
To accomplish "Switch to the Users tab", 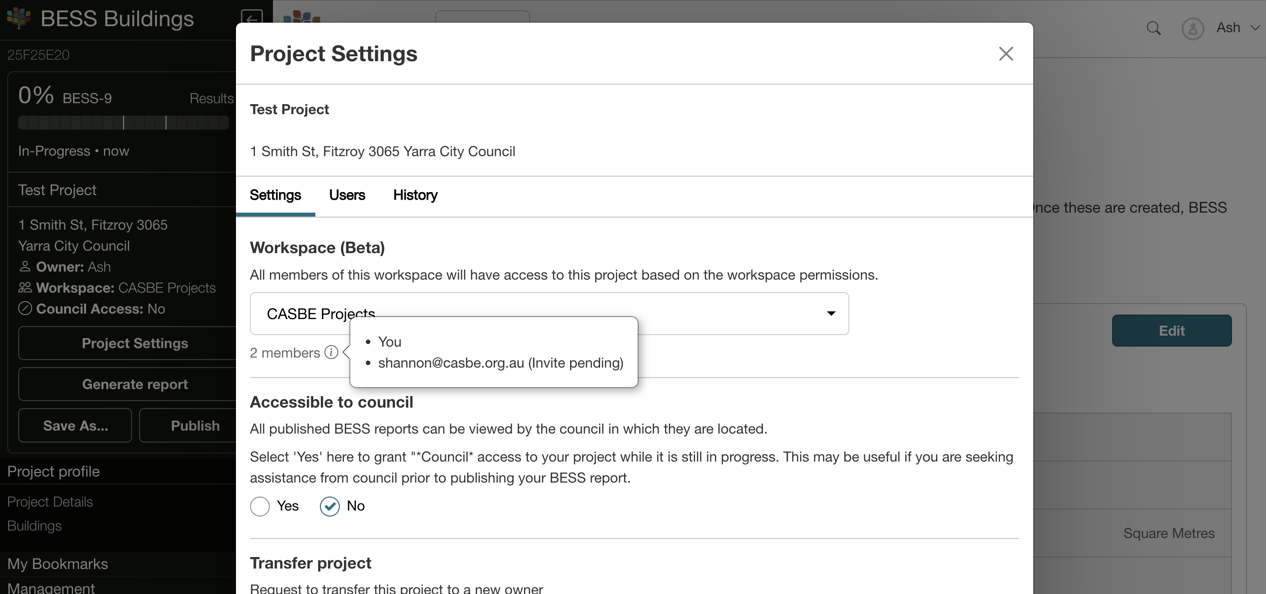I will click(347, 195).
